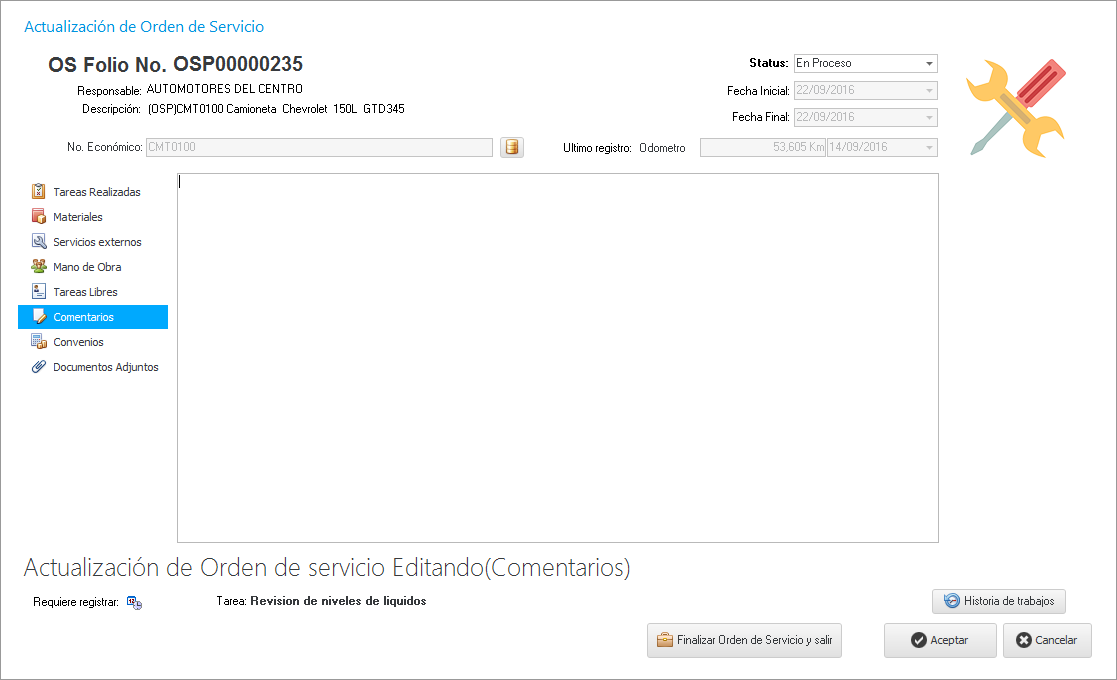Open the Ultimo registro date dropdown
This screenshot has height=680, width=1117.
coord(929,148)
